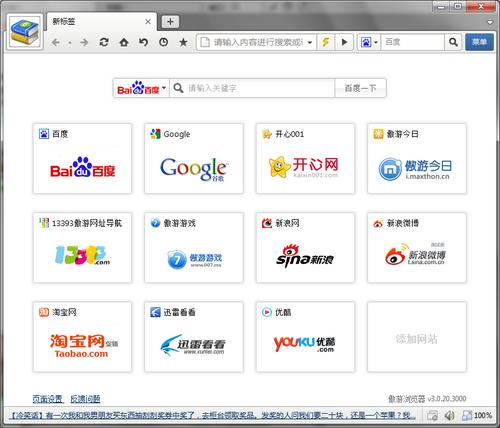Go forward with the forward arrow
This screenshot has height=428, width=500.
tap(84, 42)
